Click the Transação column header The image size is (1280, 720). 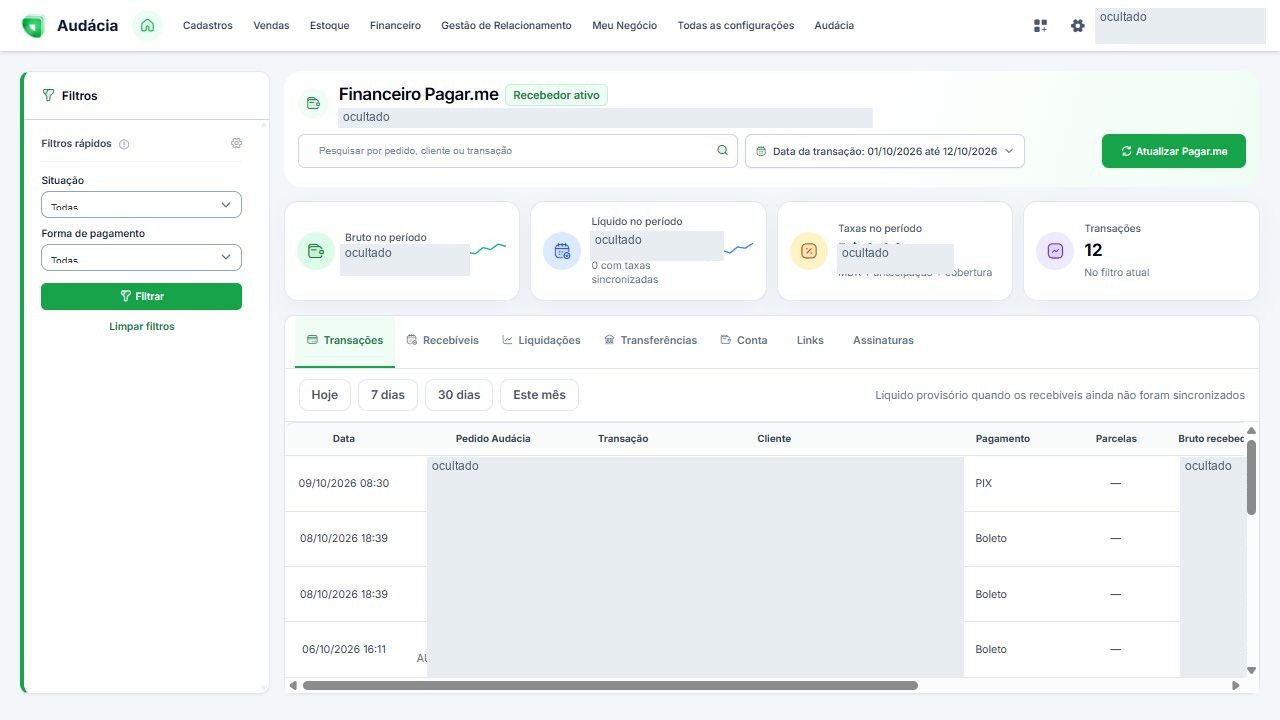point(623,439)
